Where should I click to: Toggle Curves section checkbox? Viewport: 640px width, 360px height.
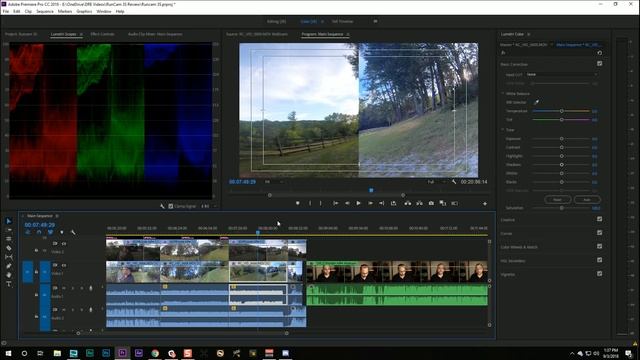coord(599,233)
